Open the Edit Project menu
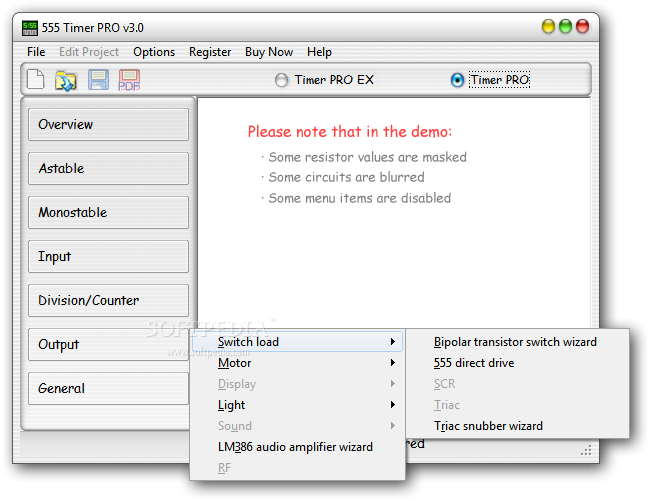This screenshot has height=501, width=650. coord(89,52)
